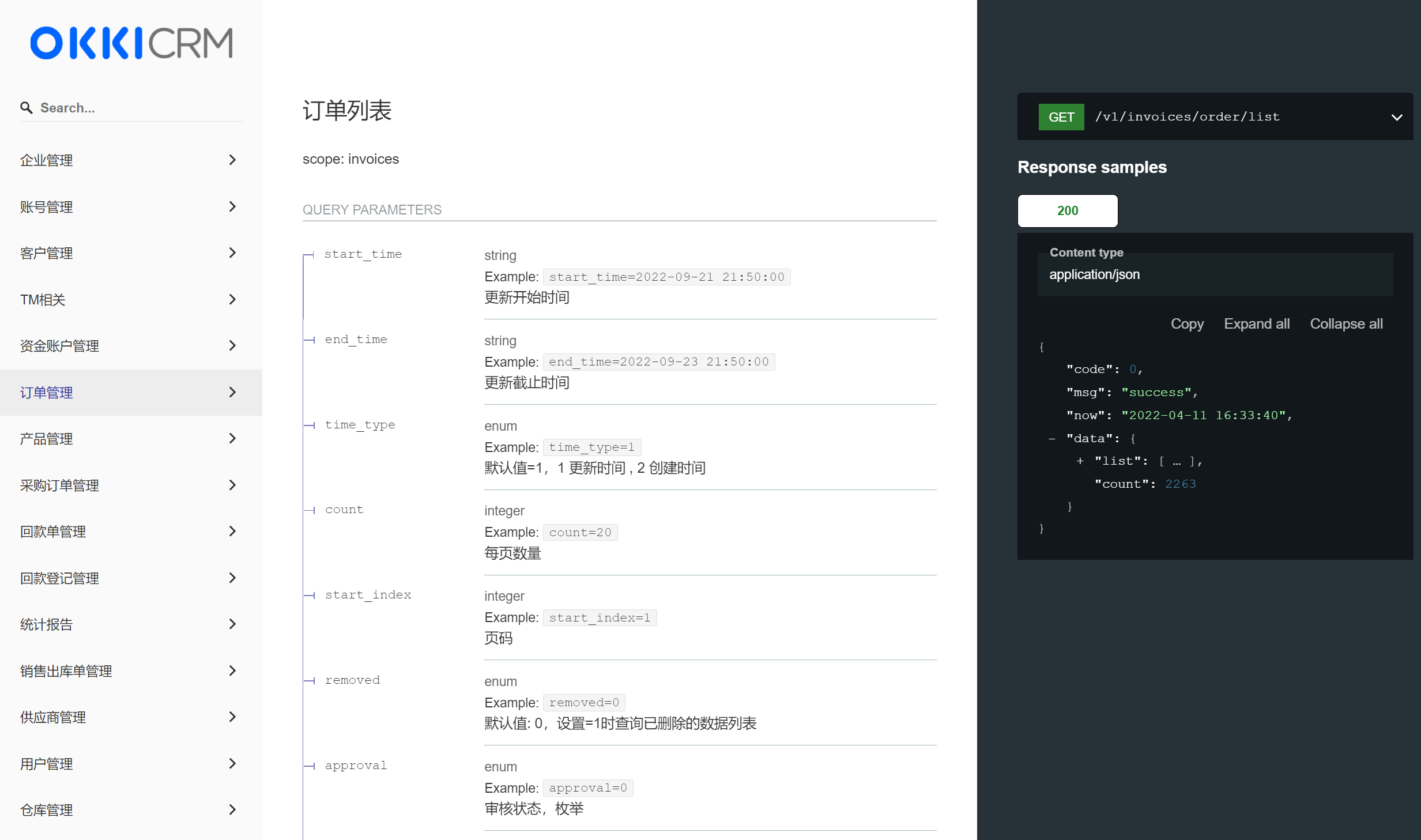Open the 企业管理 menu section

click(x=131, y=160)
